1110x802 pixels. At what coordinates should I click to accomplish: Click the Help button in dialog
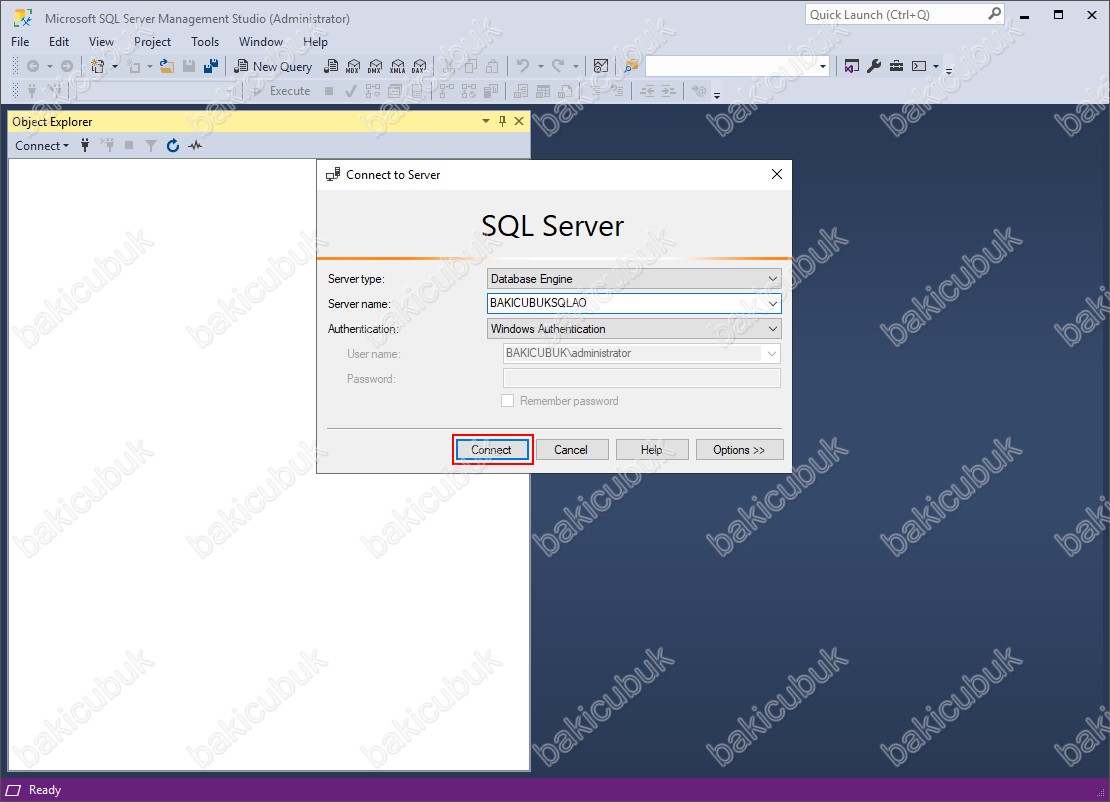tap(651, 450)
